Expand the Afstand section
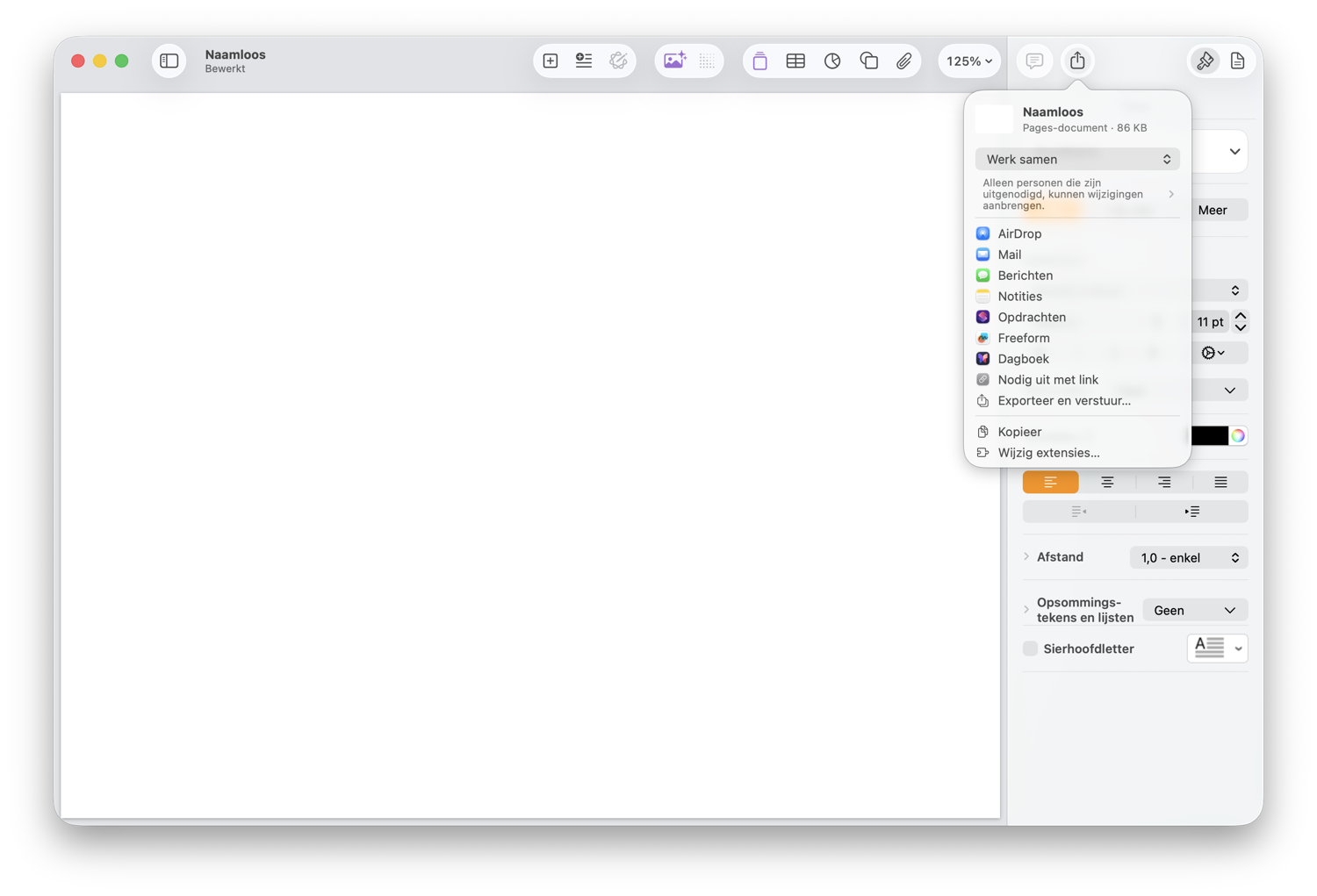This screenshot has width=1317, height=896. (1026, 556)
